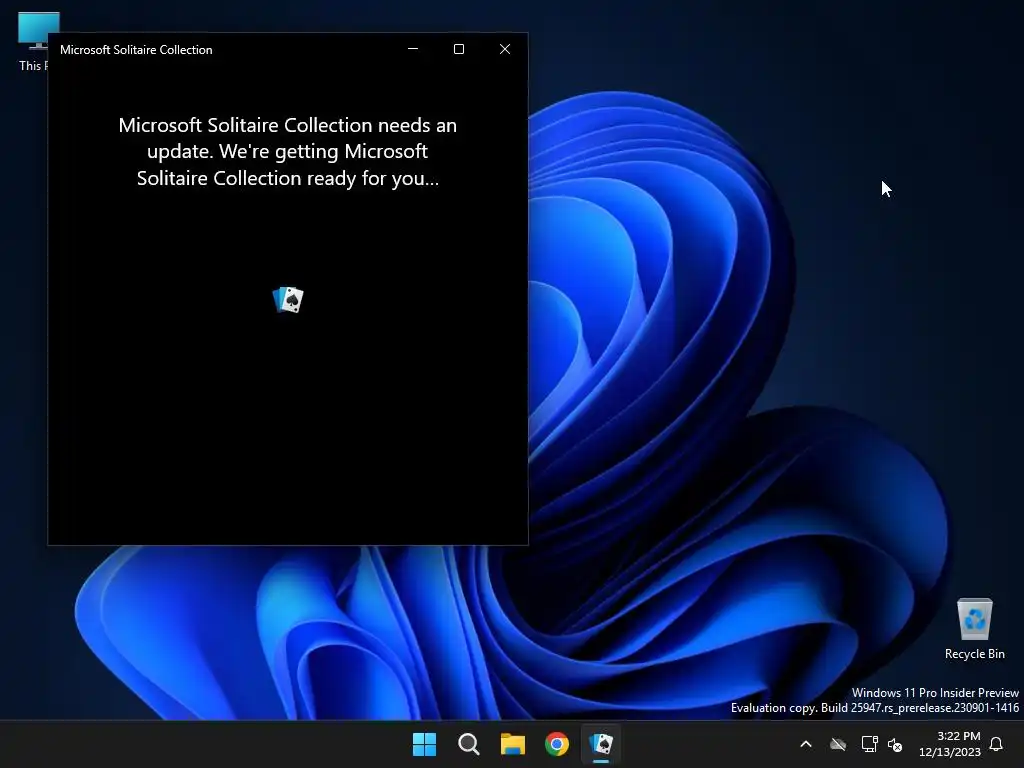
Task: Minimize the Microsoft Solitaire Collection window
Action: (413, 49)
